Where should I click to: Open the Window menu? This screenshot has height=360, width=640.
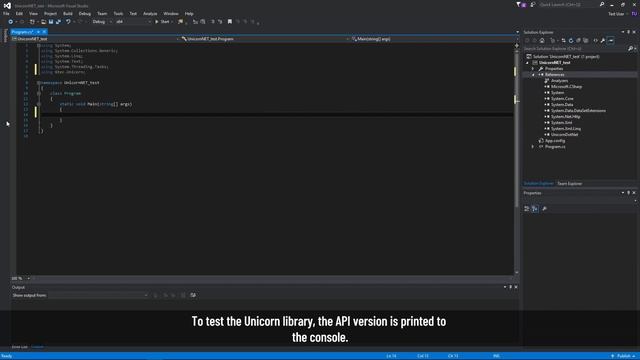[x=171, y=13]
